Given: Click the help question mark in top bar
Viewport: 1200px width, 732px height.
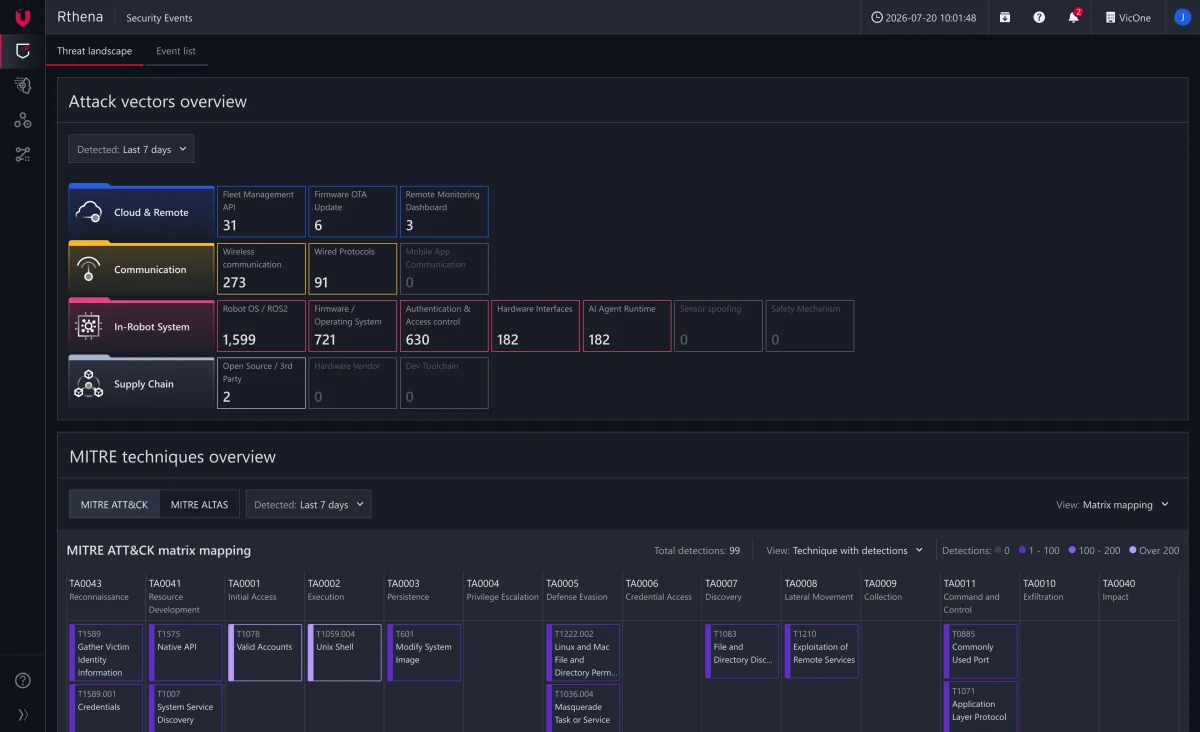Looking at the screenshot, I should pos(1039,17).
